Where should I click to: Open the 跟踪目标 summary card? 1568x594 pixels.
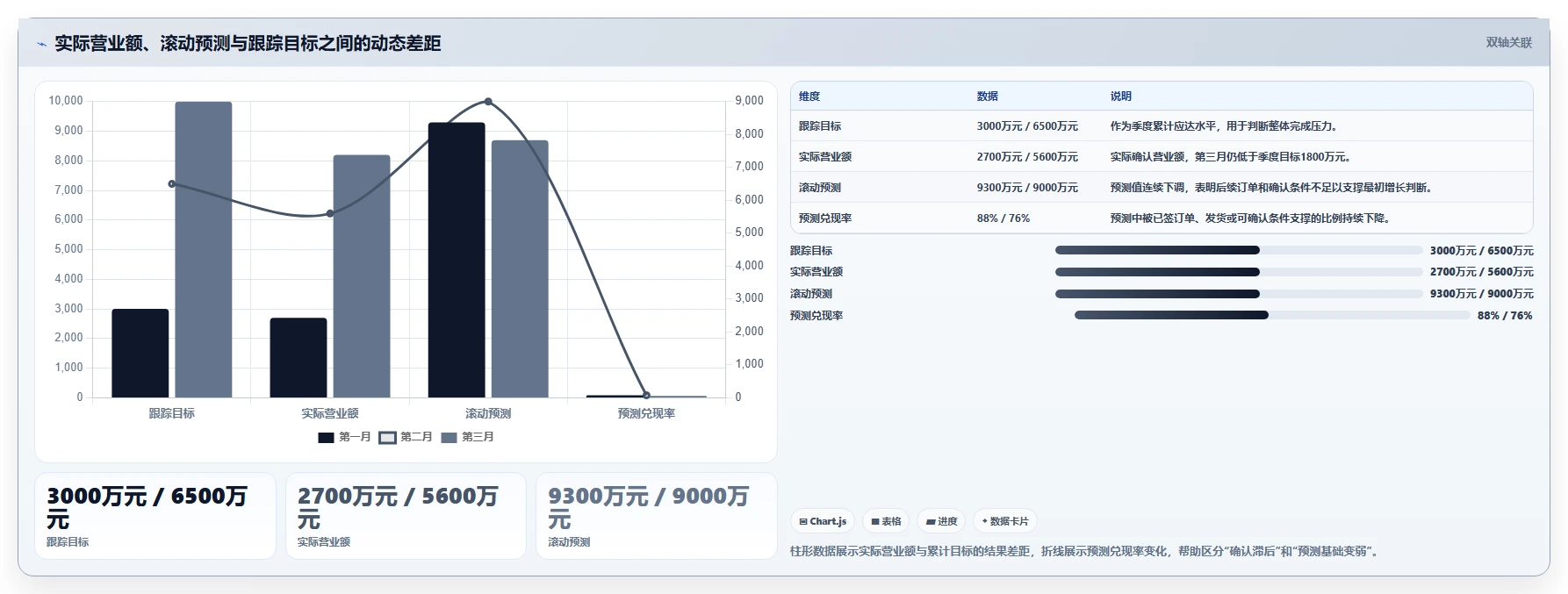(x=155, y=516)
